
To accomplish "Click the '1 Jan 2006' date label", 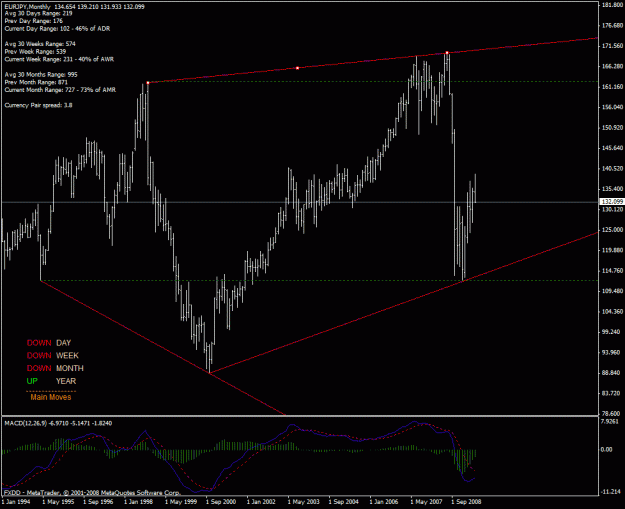I will (384, 502).
